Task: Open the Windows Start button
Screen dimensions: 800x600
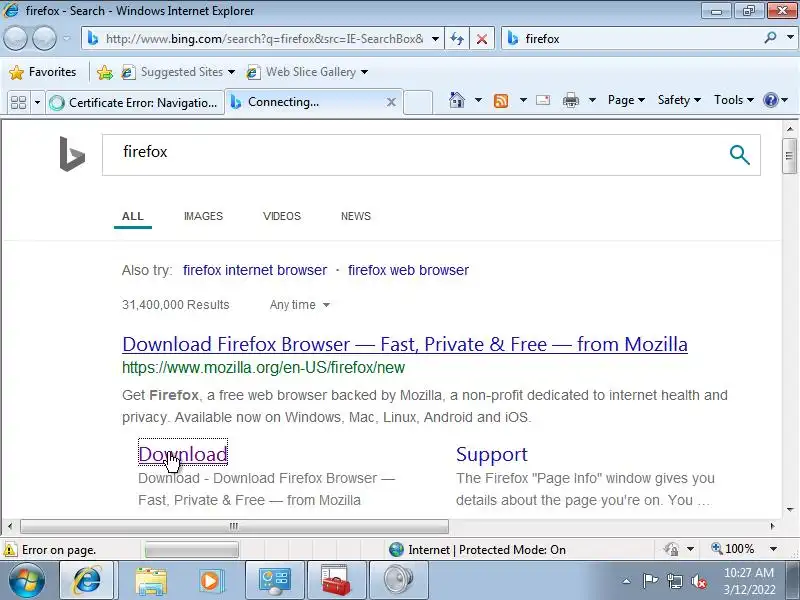Action: coord(26,580)
